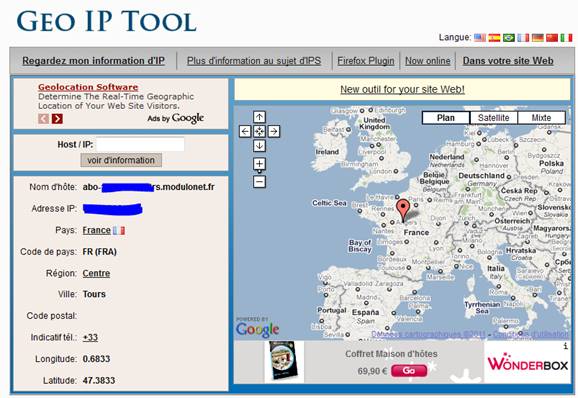Click French flag beside France country

[119, 231]
